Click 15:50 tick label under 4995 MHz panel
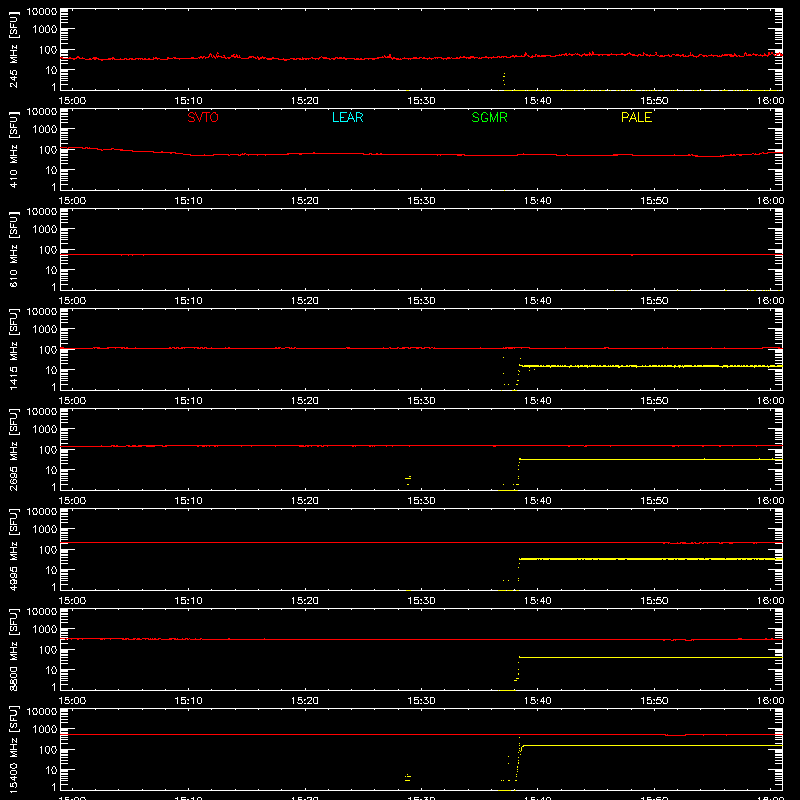This screenshot has width=800, height=800. pyautogui.click(x=654, y=601)
